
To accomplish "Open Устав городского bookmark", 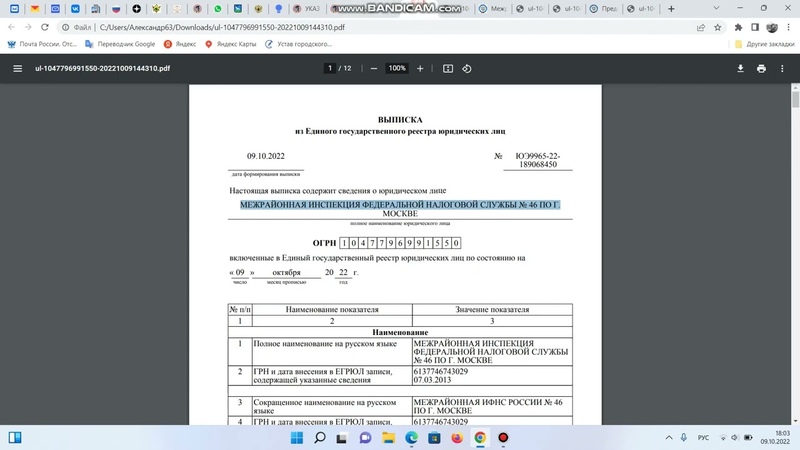I will coord(298,44).
